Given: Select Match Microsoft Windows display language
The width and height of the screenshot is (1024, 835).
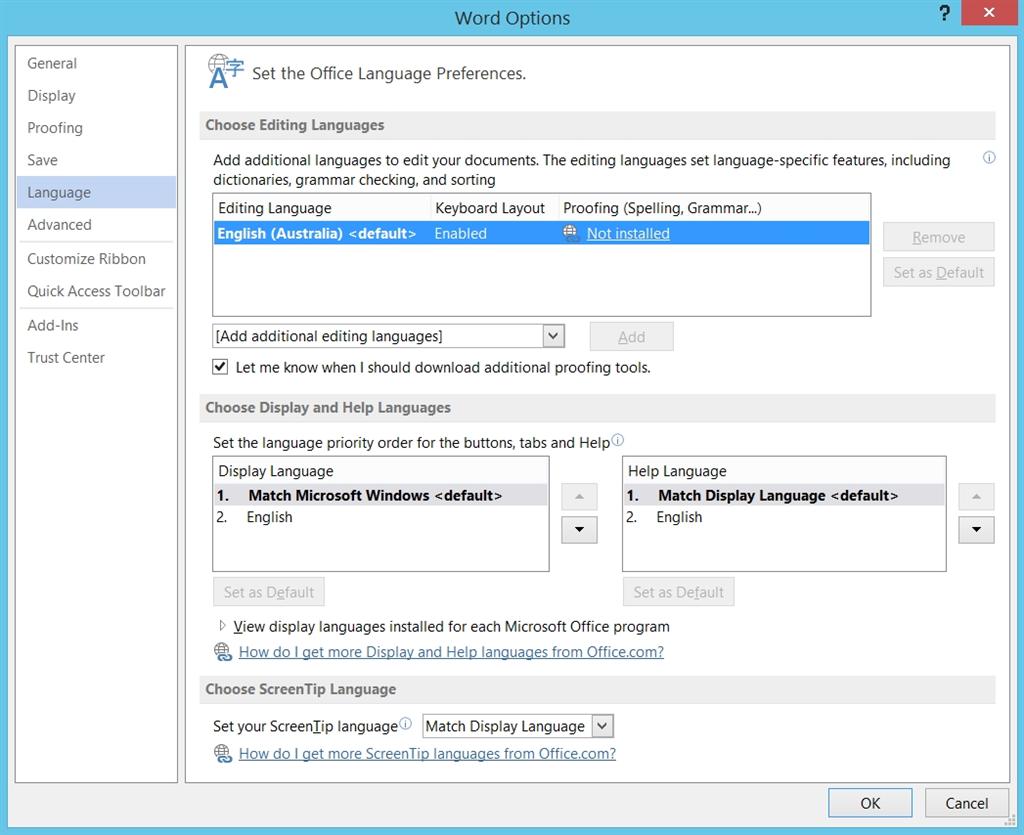Looking at the screenshot, I should [380, 496].
